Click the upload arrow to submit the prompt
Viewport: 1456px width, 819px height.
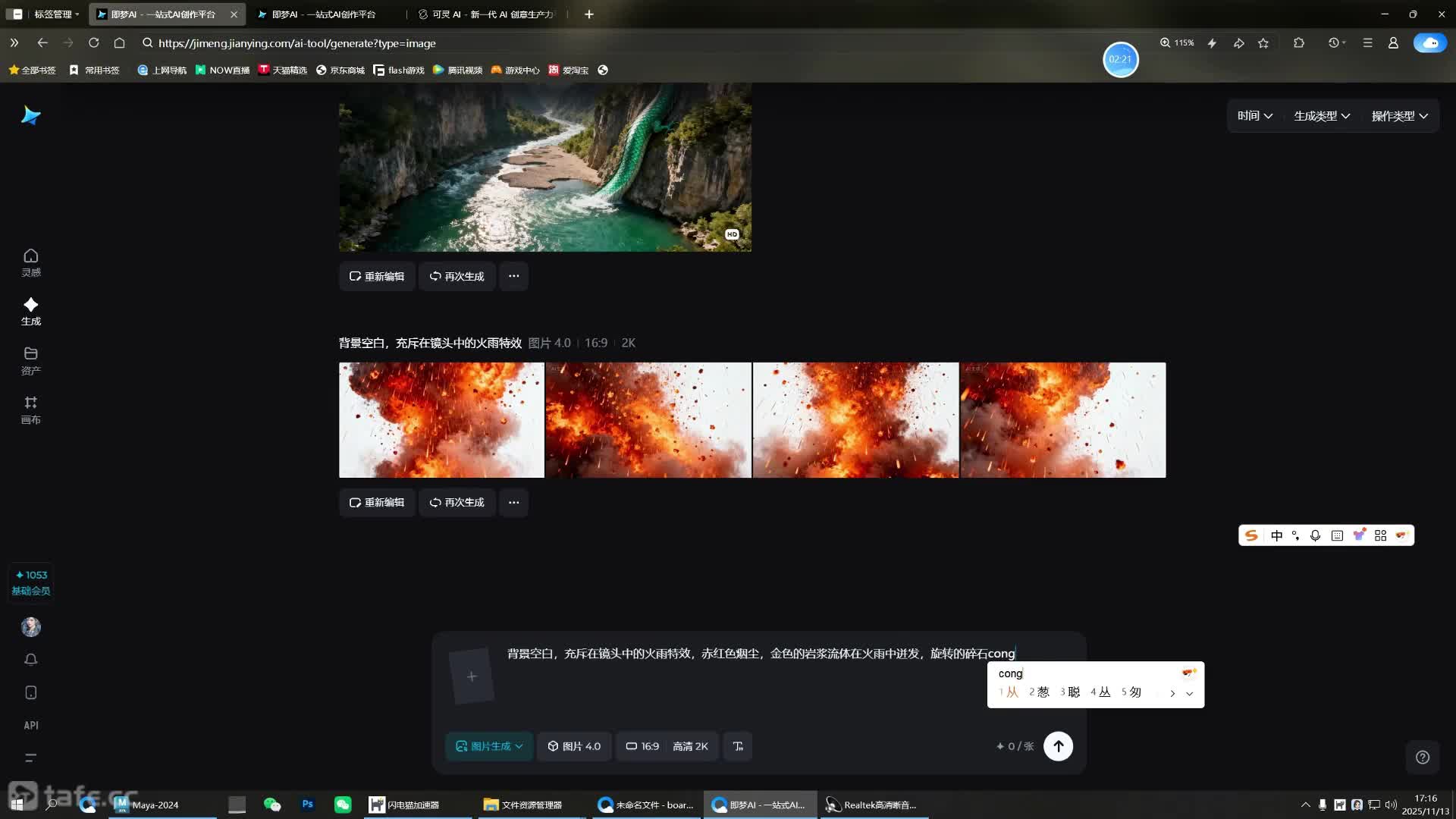[1059, 745]
